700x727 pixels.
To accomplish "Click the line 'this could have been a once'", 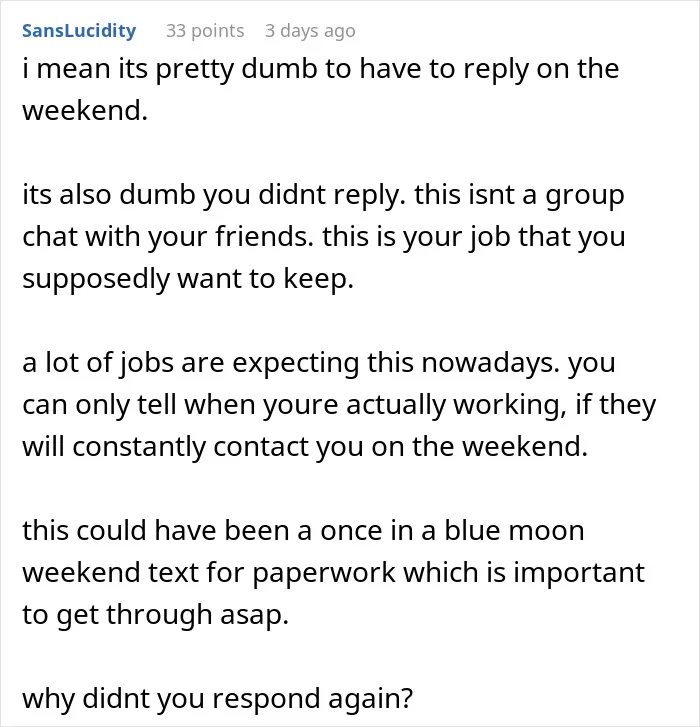I will pos(303,530).
